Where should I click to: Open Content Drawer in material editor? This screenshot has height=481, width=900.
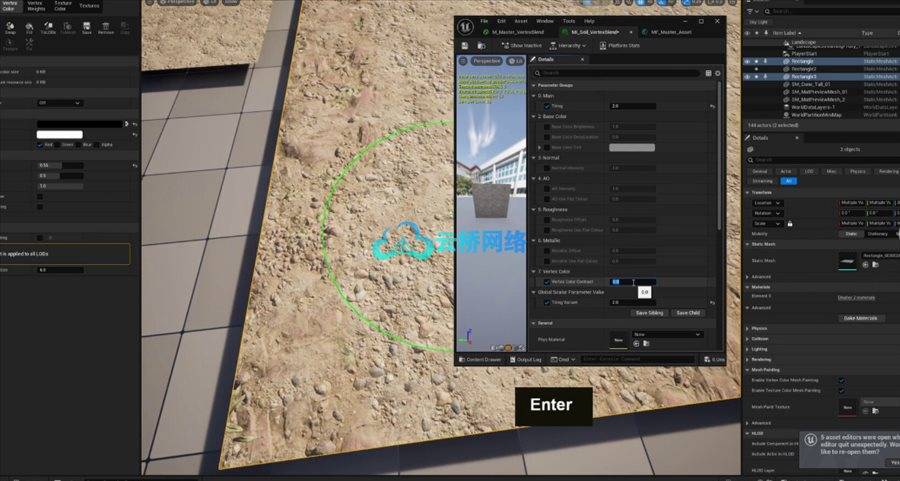(x=484, y=359)
